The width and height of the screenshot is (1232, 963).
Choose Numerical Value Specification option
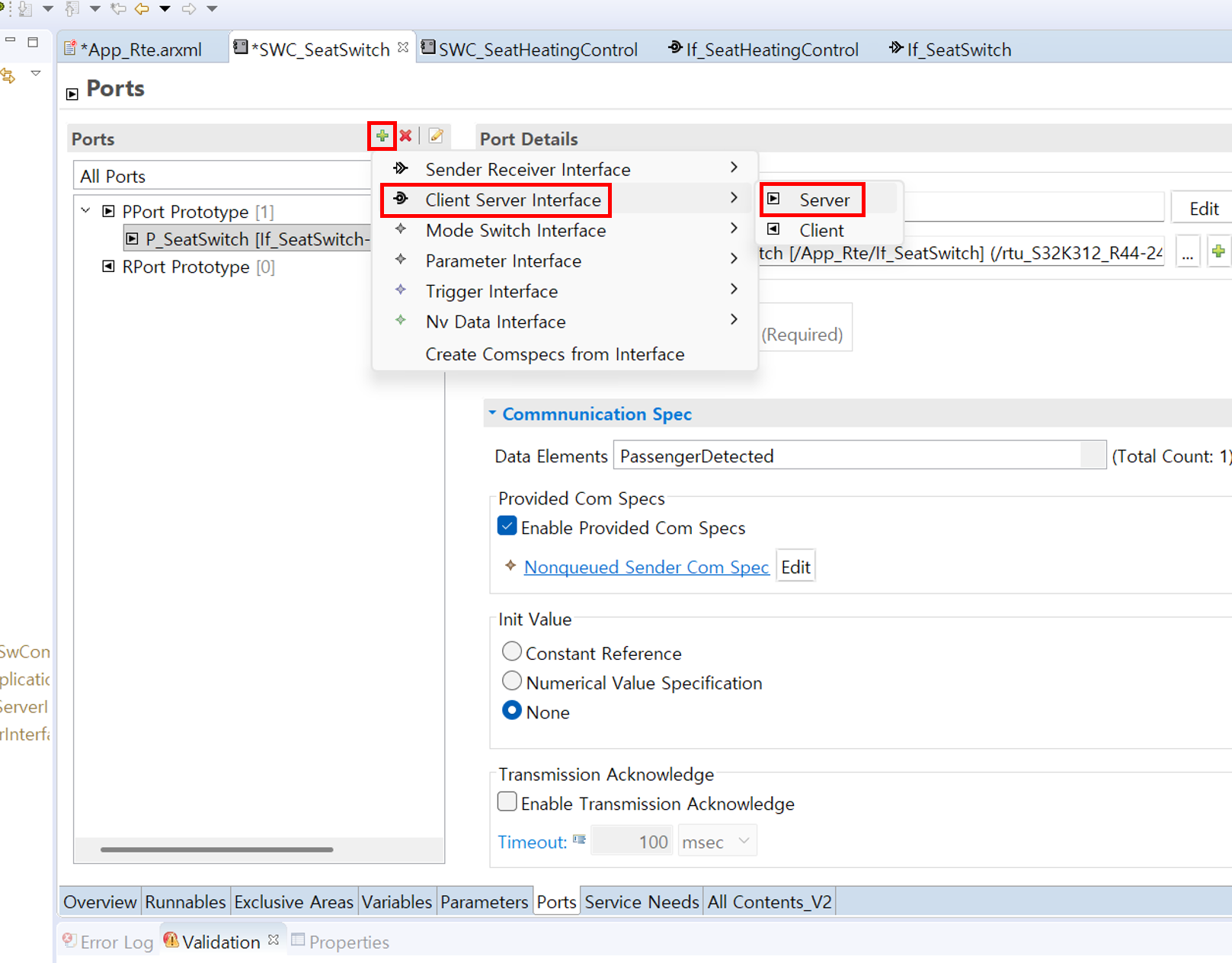(x=512, y=681)
